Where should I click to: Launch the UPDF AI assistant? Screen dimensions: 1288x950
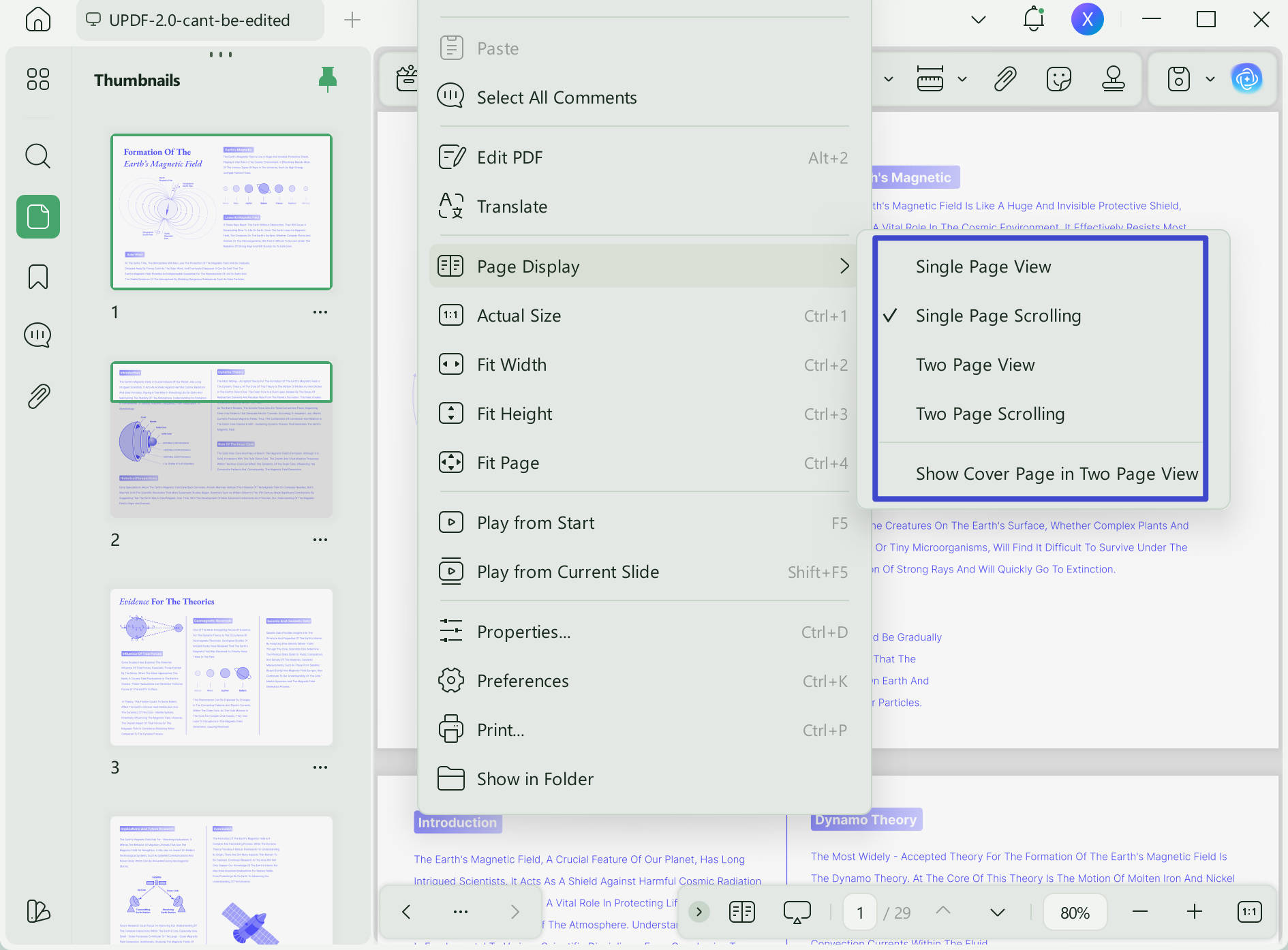point(1247,79)
